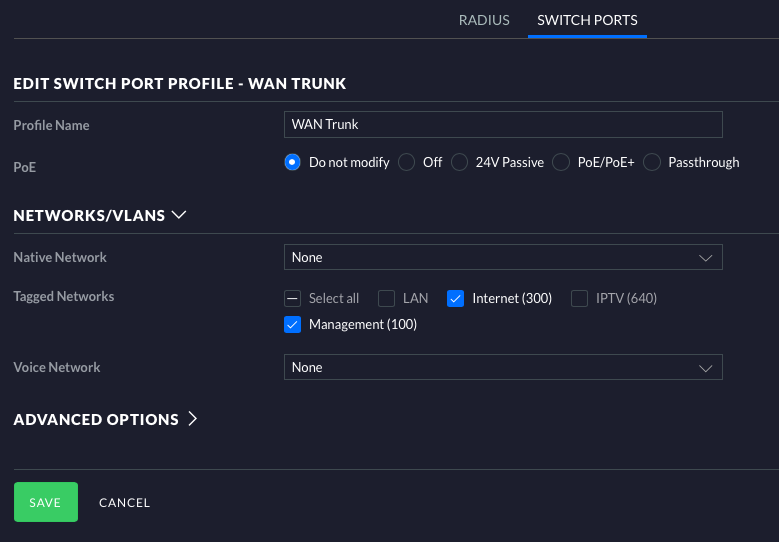Viewport: 779px width, 542px height.
Task: Enable the LAN tagged network
Action: click(x=387, y=298)
